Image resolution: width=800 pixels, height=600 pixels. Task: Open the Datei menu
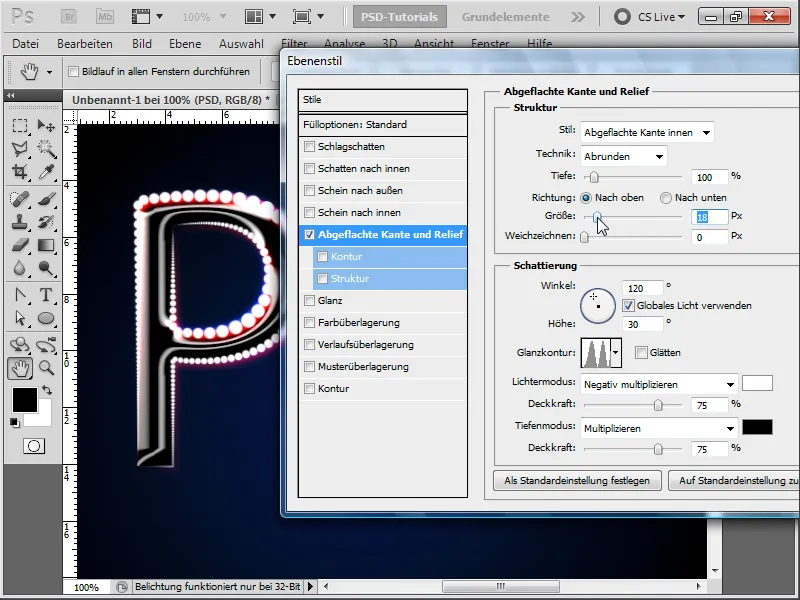coord(26,44)
